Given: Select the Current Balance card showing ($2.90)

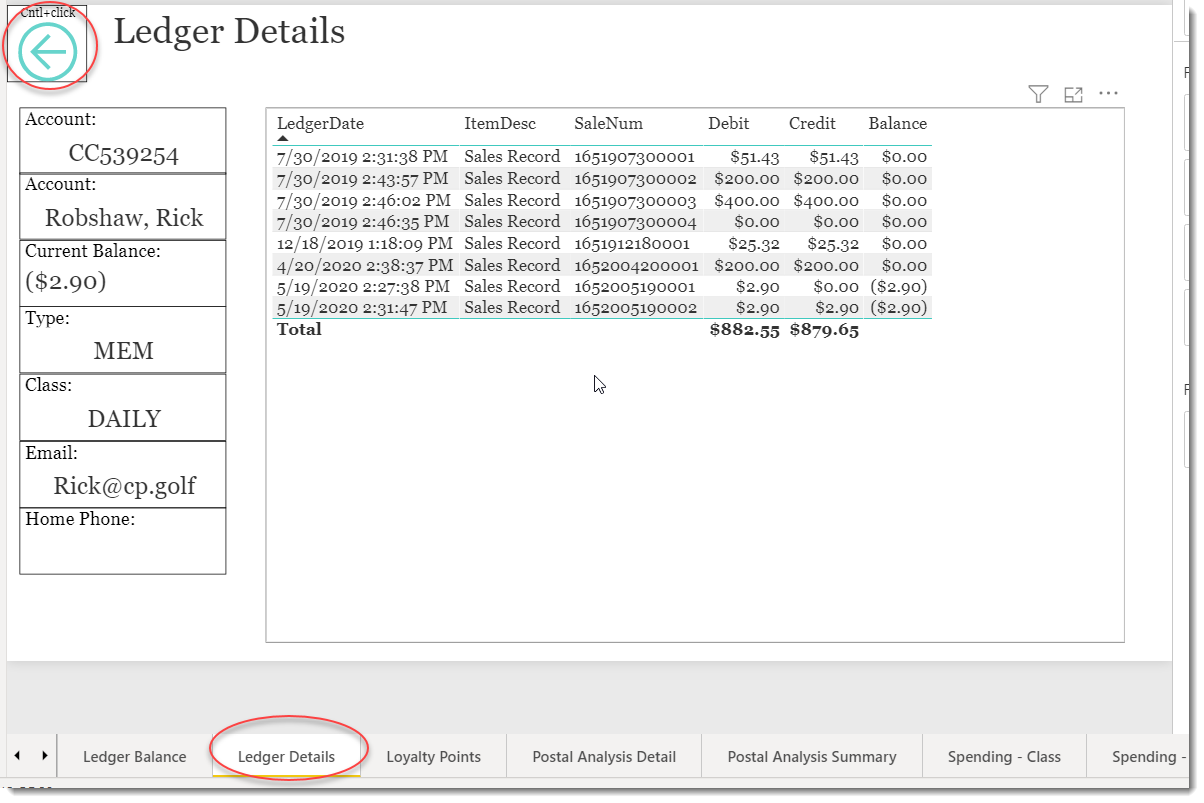Looking at the screenshot, I should coord(122,273).
